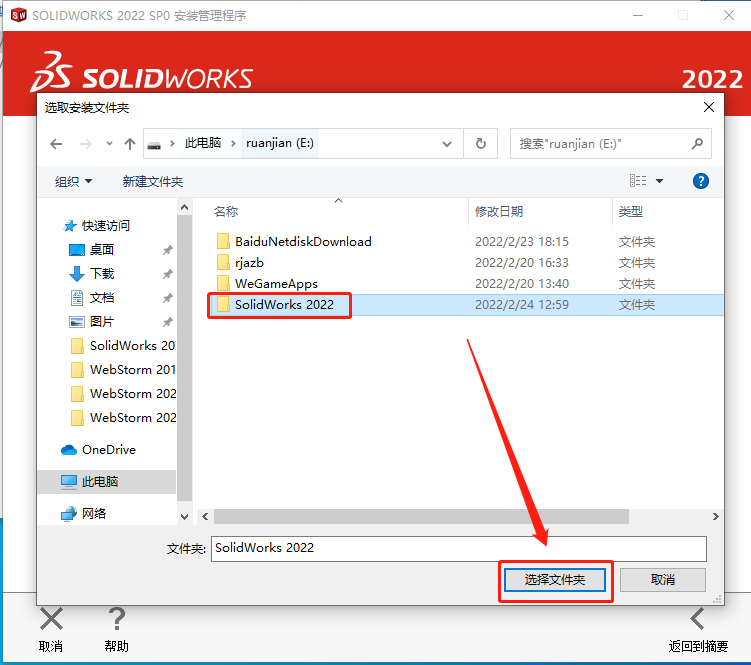Click the date 2022/2/23 18:15
Image resolution: width=751 pixels, height=665 pixels.
coord(522,241)
